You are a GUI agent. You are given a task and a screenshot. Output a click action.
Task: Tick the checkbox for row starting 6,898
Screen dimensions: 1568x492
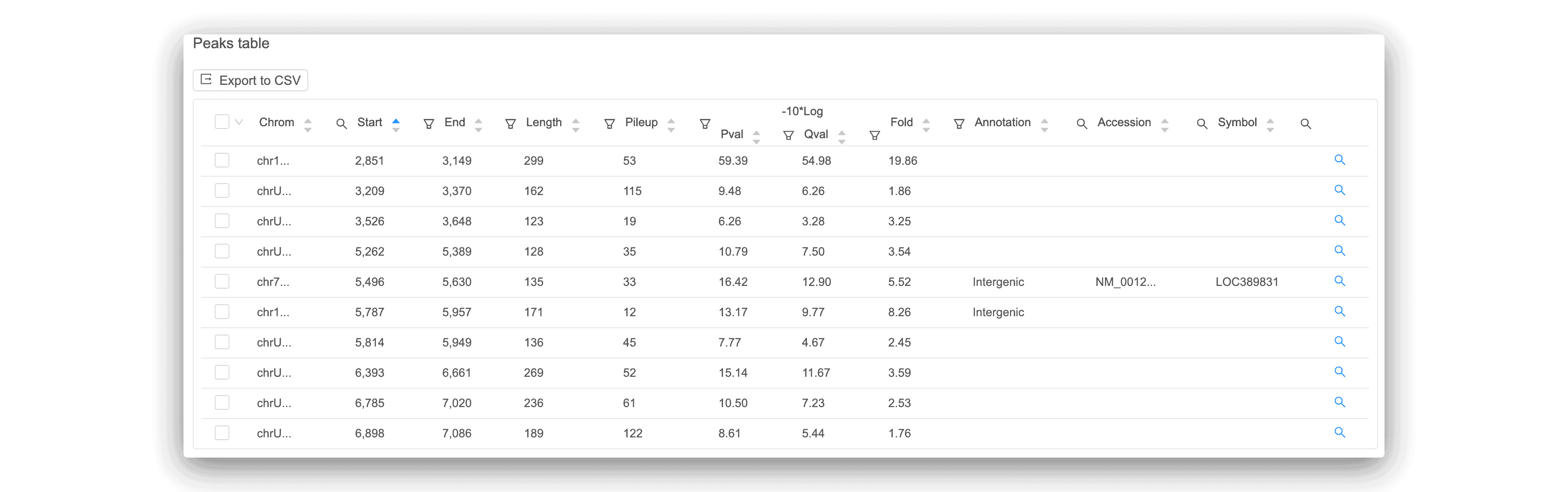(x=222, y=433)
